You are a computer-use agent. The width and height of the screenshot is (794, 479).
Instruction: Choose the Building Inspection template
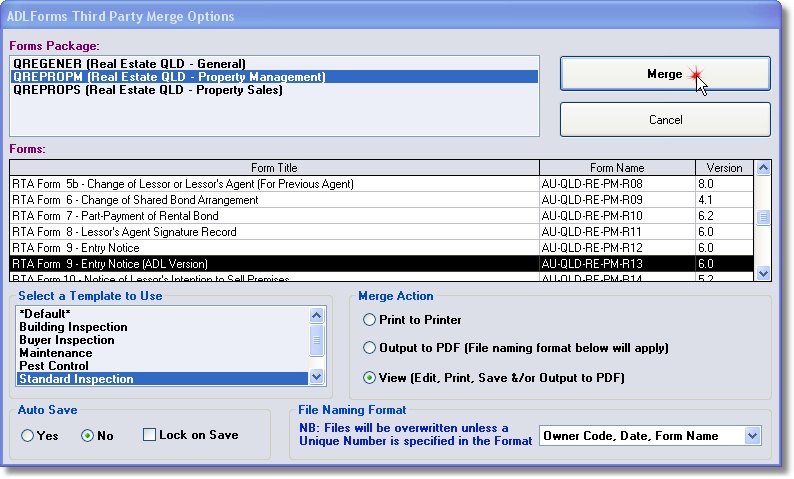(162, 327)
